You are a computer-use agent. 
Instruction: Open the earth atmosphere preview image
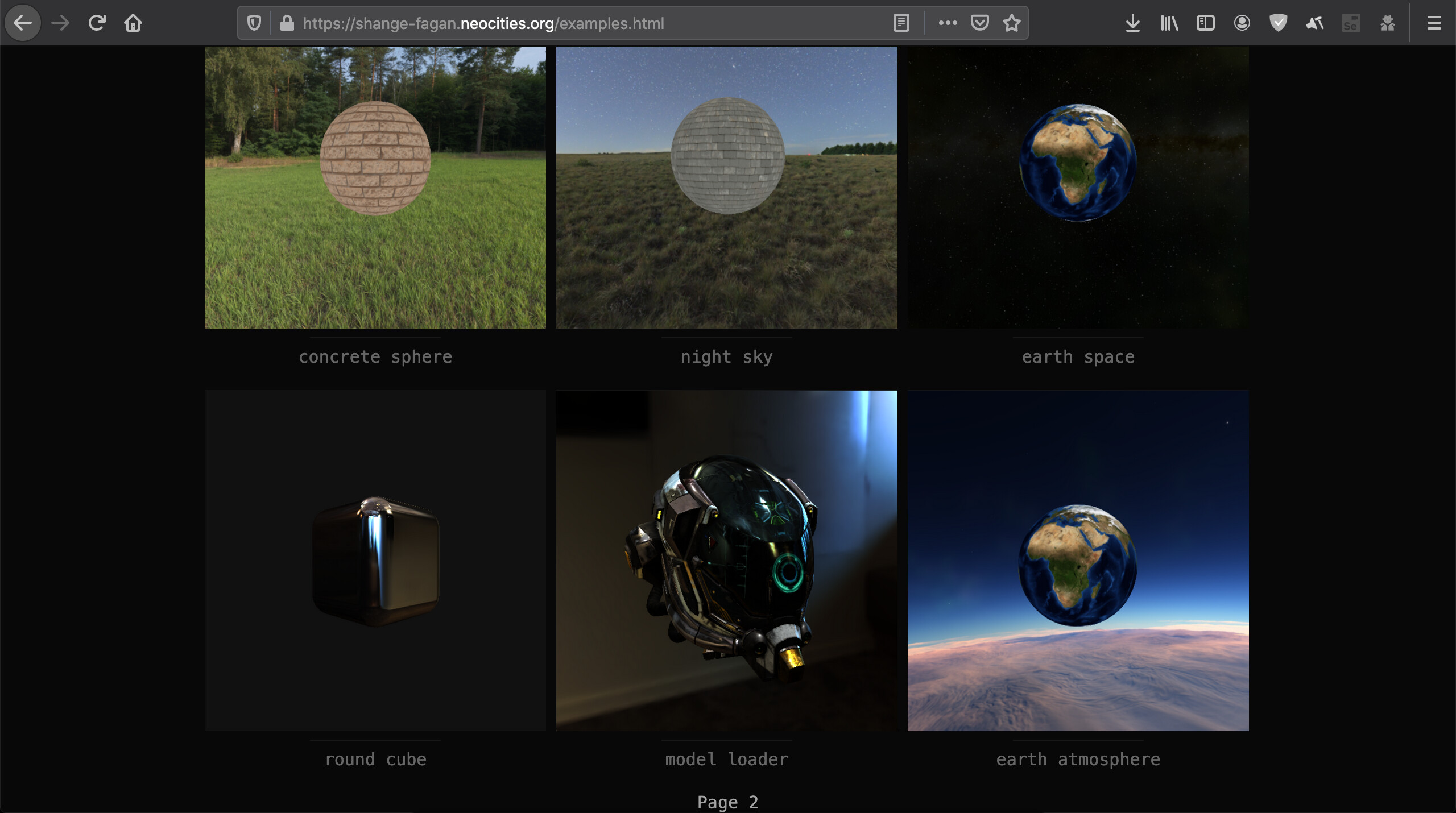pos(1078,561)
